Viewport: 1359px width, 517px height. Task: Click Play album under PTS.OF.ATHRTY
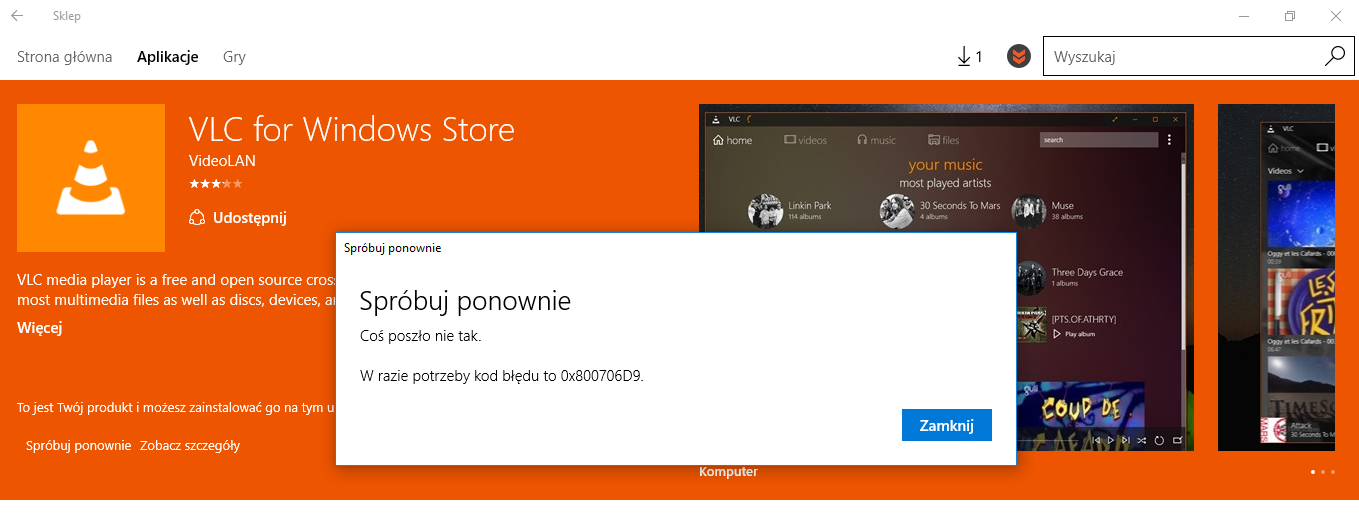pos(1076,334)
